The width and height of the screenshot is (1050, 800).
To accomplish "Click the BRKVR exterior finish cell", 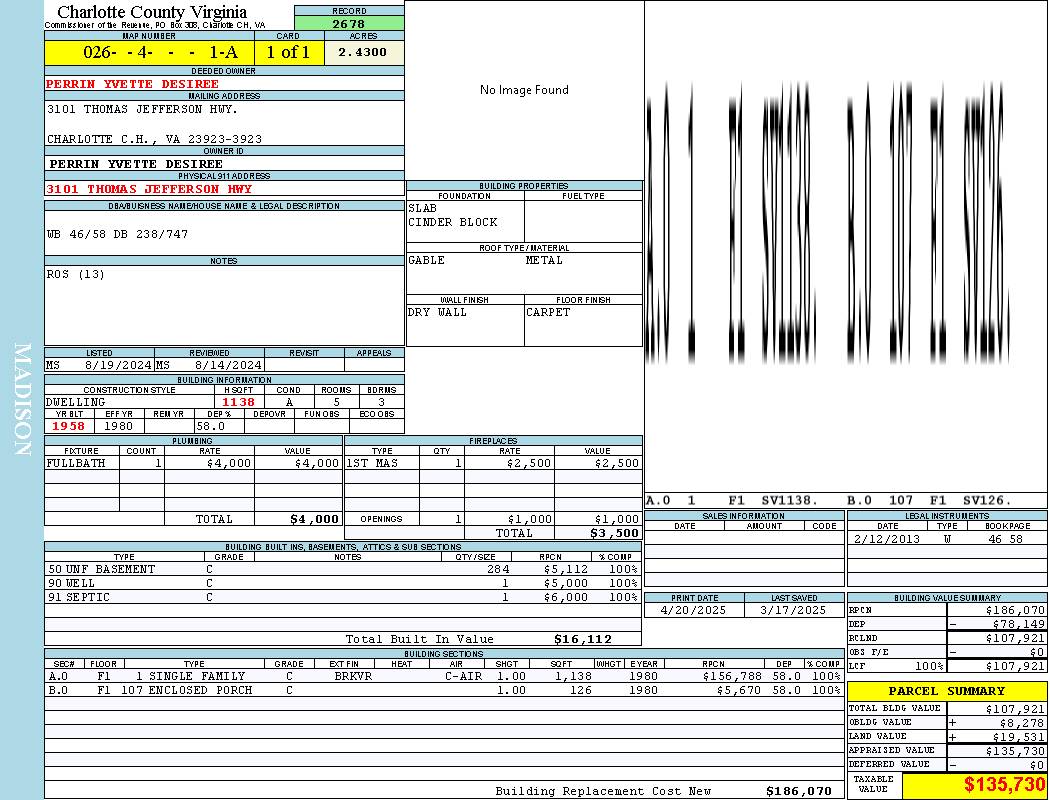I will (x=353, y=676).
